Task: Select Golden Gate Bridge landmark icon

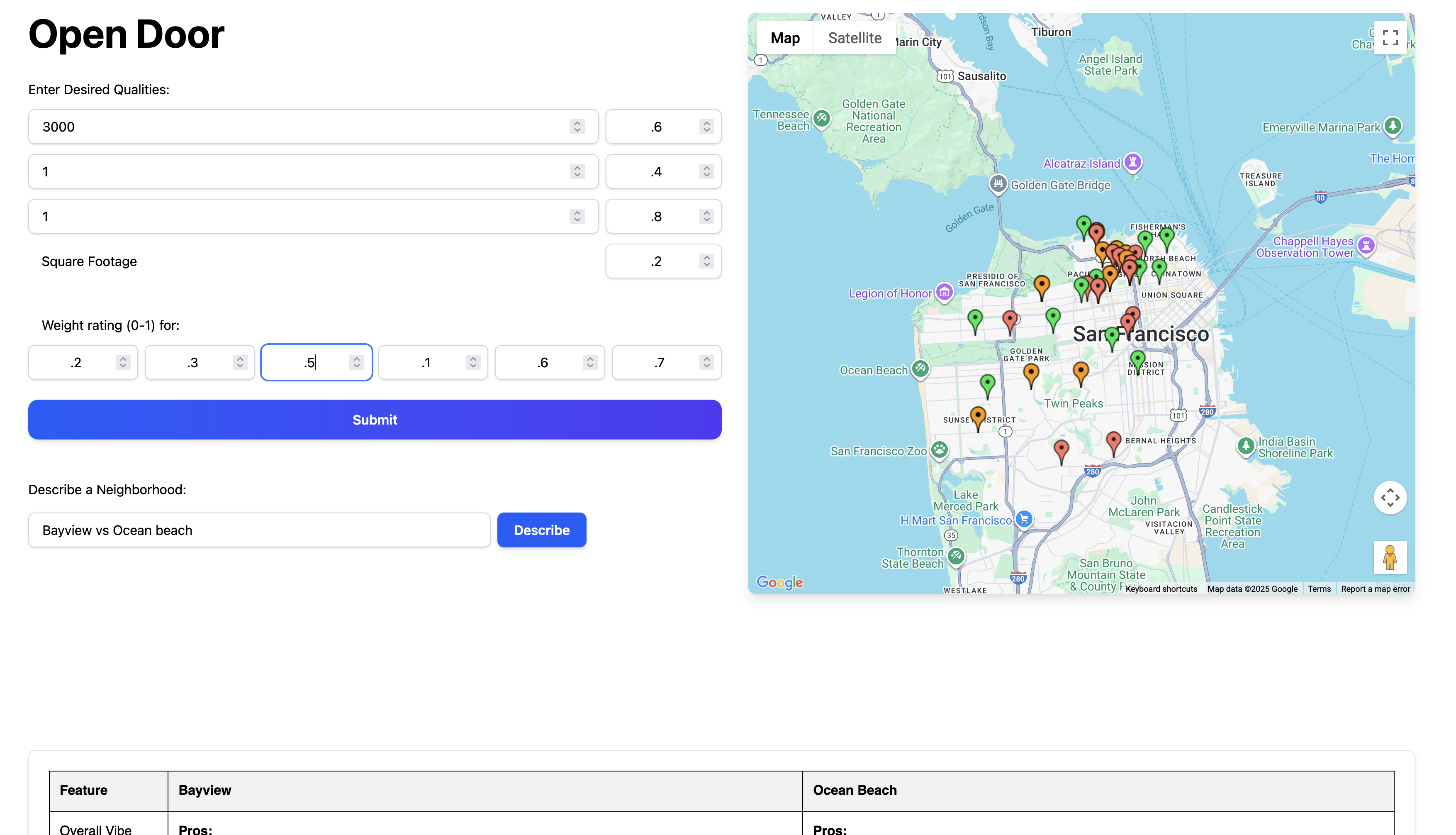Action: click(x=998, y=184)
